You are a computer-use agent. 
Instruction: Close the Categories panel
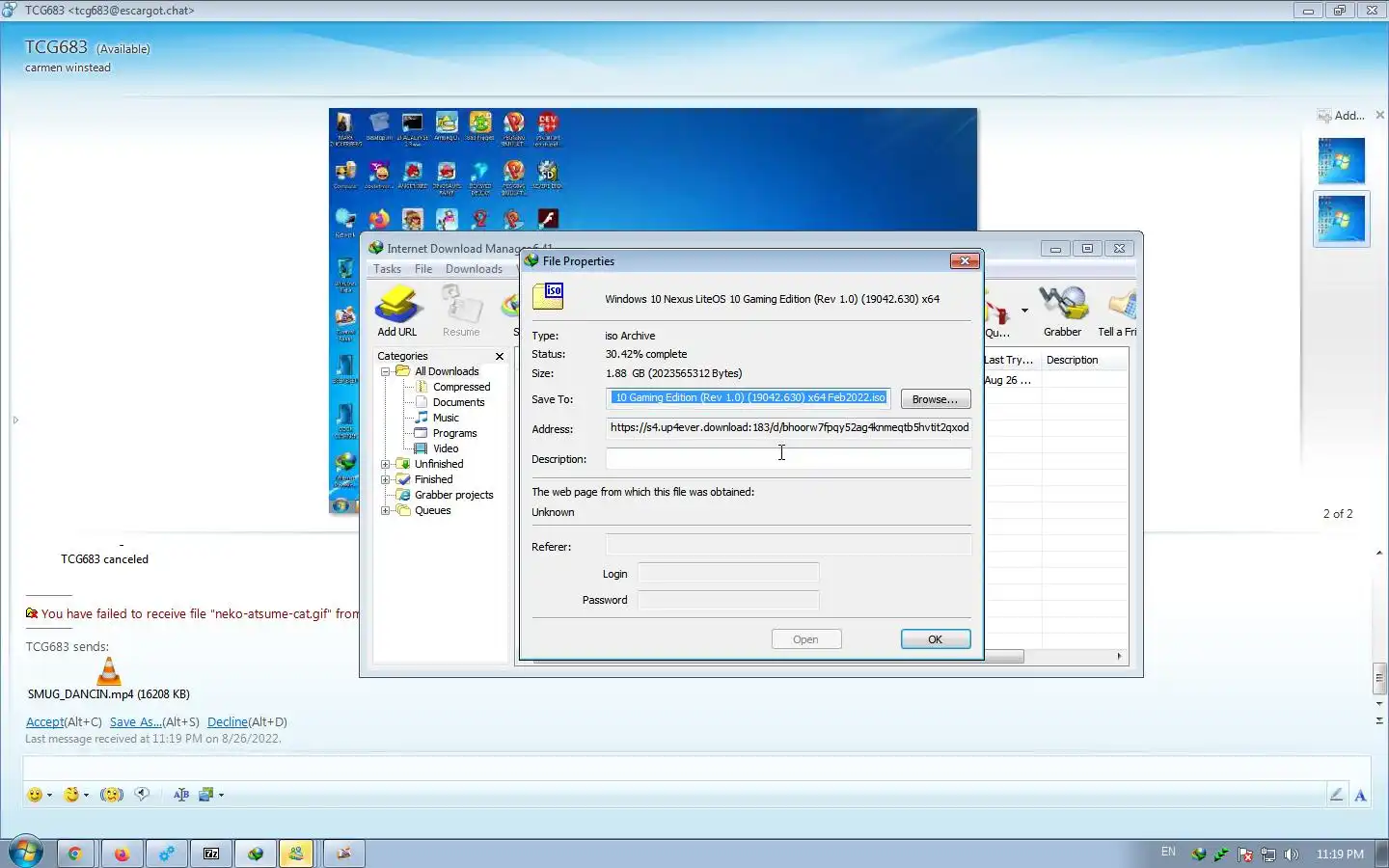(x=500, y=356)
